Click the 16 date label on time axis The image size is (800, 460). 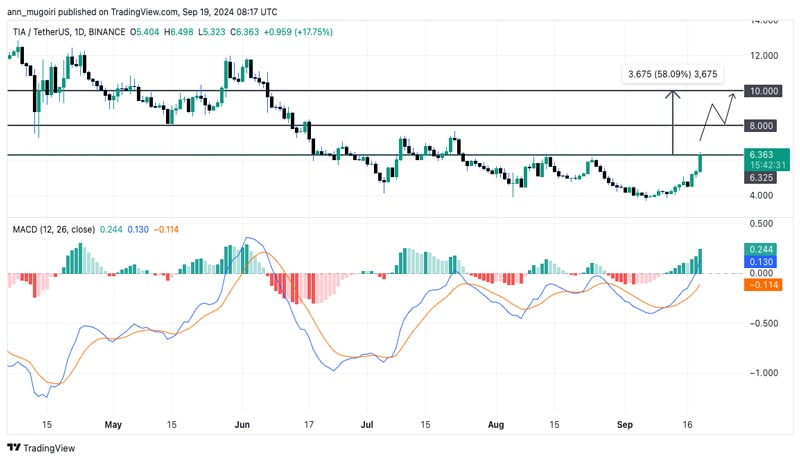687,424
